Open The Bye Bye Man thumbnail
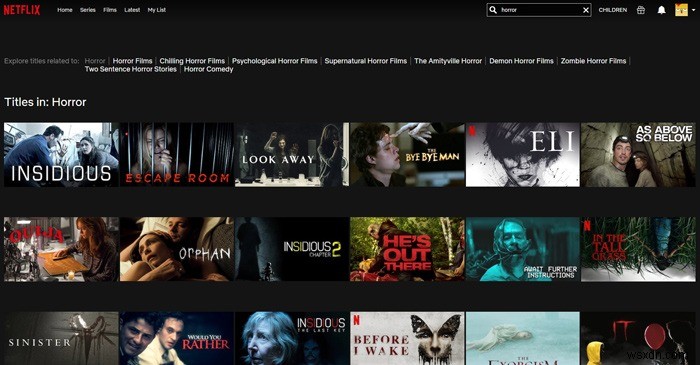Viewport: 700px width, 365px height. pos(408,155)
